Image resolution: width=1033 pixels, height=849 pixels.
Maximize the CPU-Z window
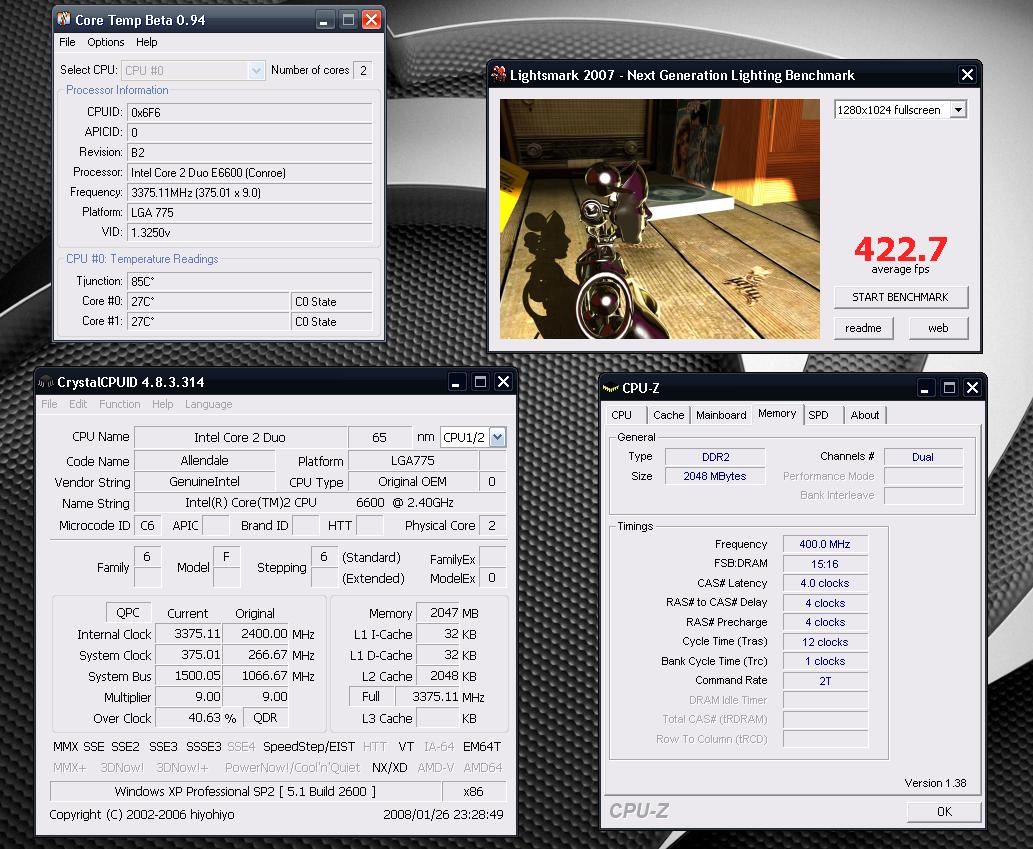[x=949, y=388]
